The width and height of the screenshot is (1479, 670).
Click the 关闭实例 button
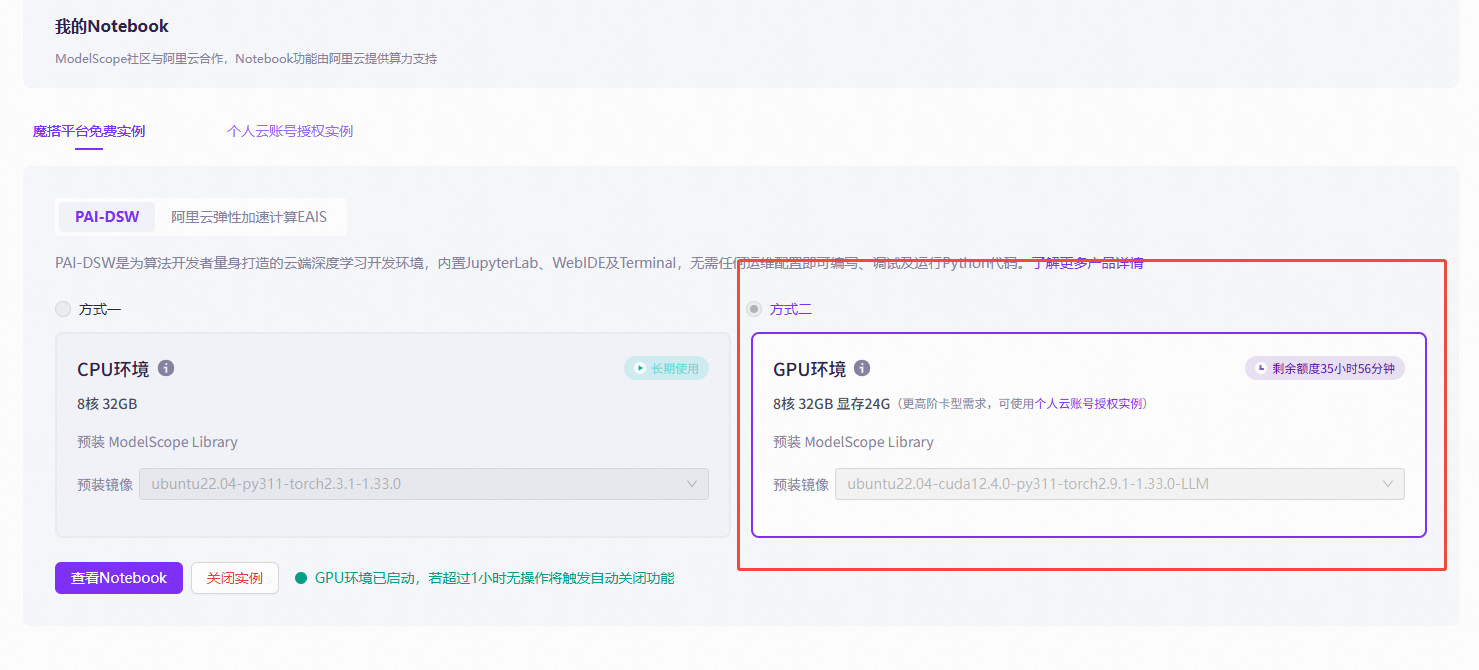[235, 578]
